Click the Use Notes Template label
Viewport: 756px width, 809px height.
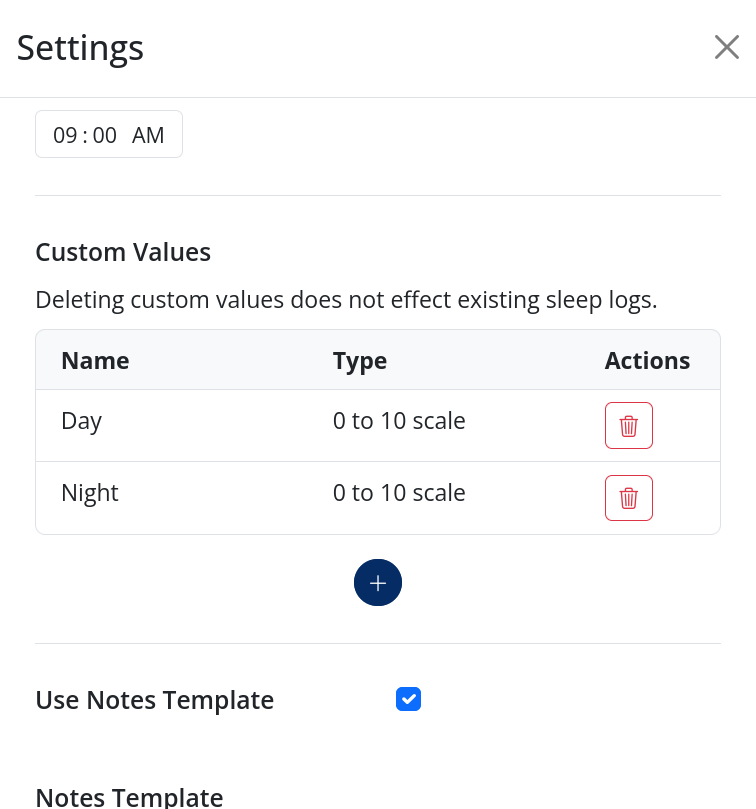point(155,700)
